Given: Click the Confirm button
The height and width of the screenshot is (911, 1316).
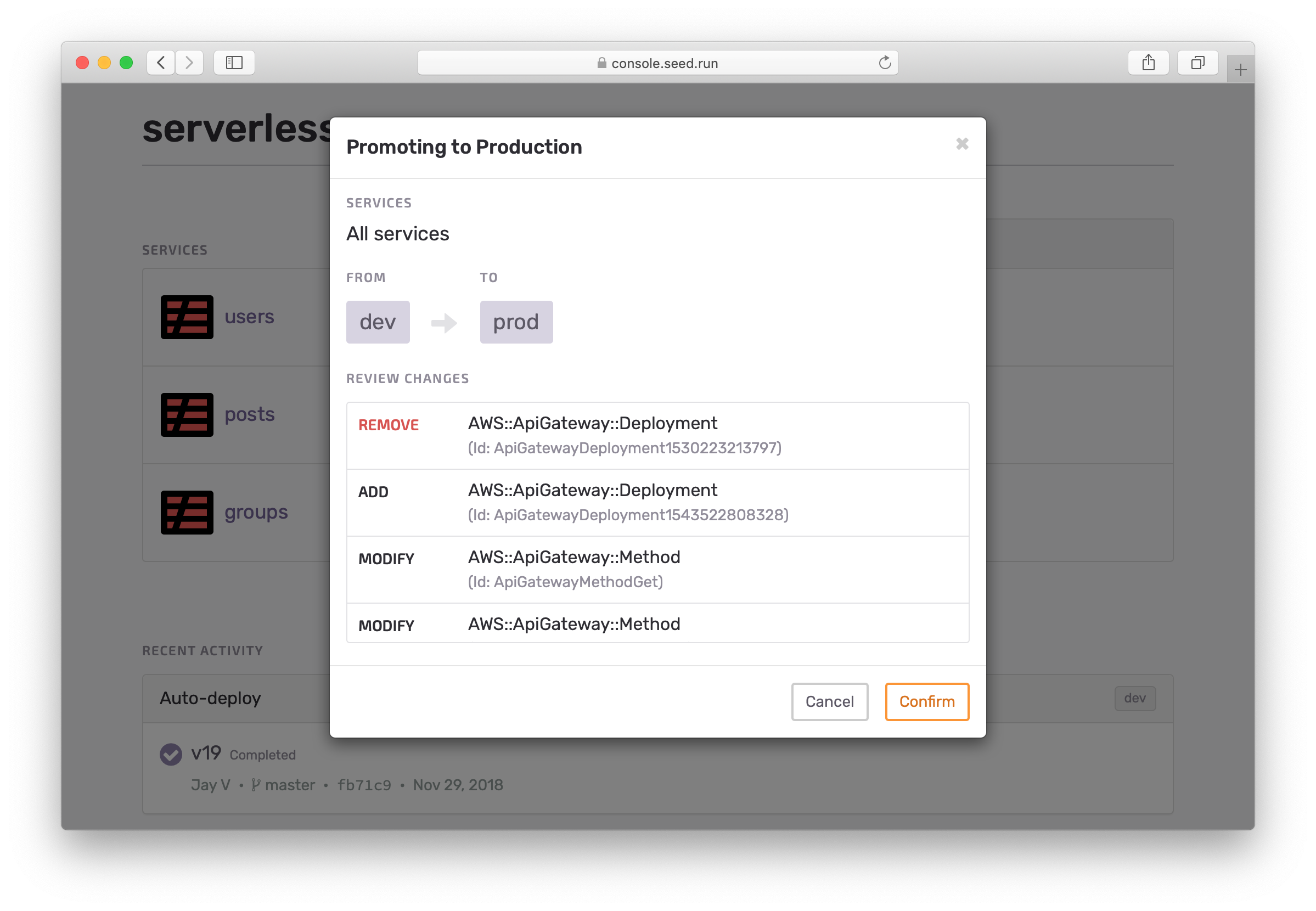Looking at the screenshot, I should (926, 701).
